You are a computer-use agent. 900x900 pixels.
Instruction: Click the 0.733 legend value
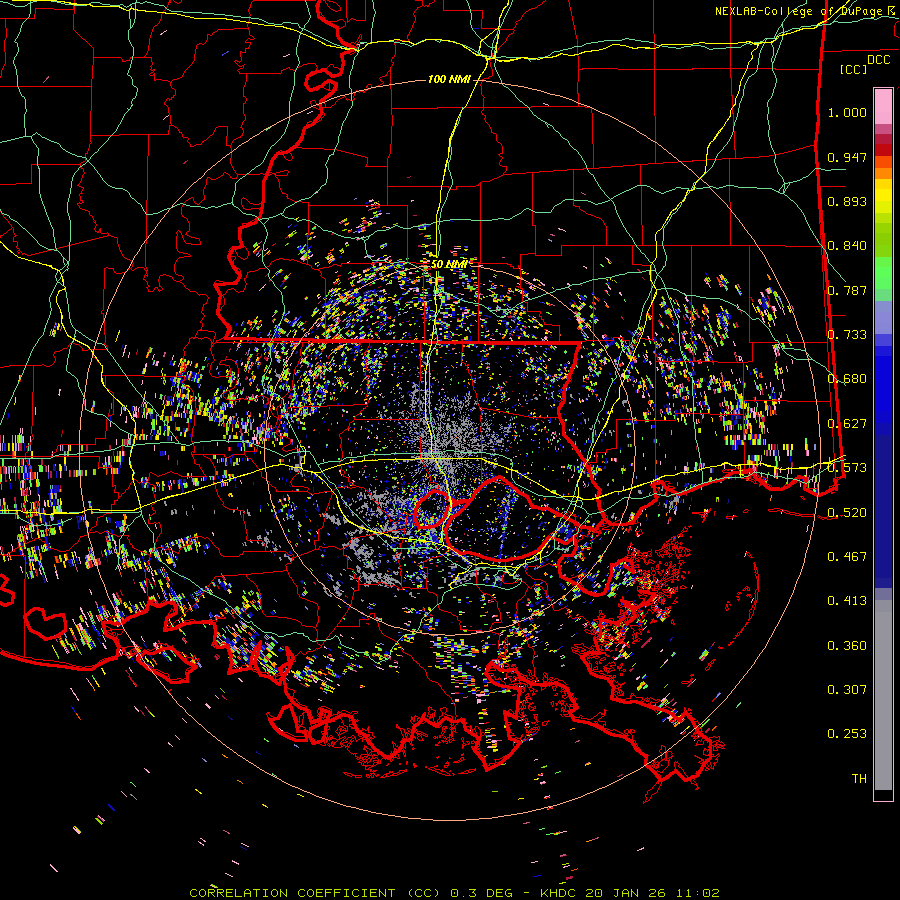847,335
